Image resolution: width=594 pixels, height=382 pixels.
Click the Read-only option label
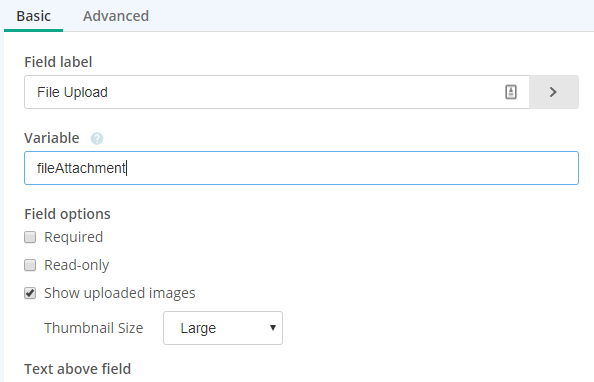[x=77, y=265]
